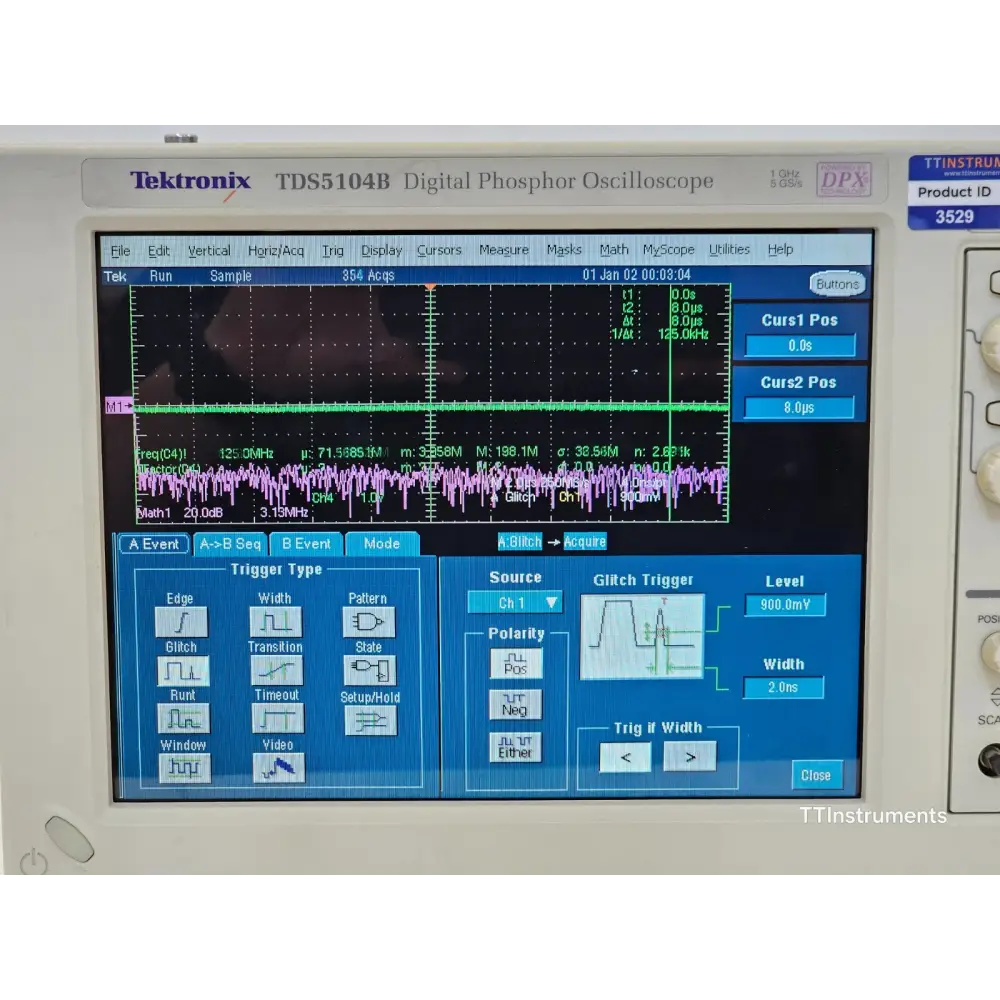Open the Utilities menu
1000x1000 pixels.
[x=729, y=249]
